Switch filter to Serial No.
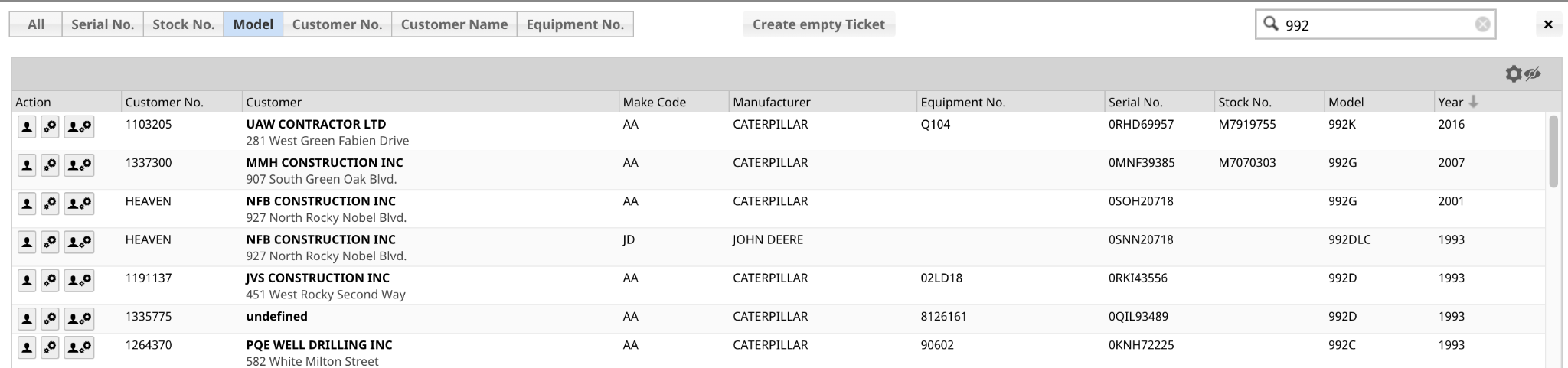This screenshot has height=368, width=1568. (x=103, y=24)
